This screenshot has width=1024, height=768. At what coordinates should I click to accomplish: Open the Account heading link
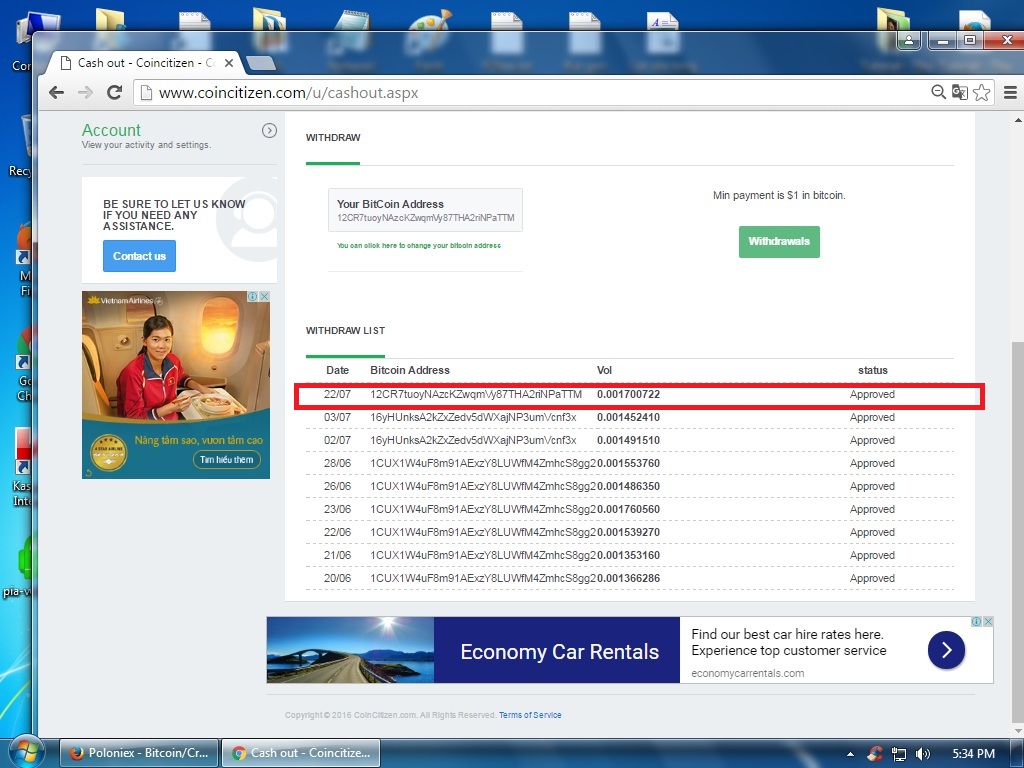pos(111,130)
